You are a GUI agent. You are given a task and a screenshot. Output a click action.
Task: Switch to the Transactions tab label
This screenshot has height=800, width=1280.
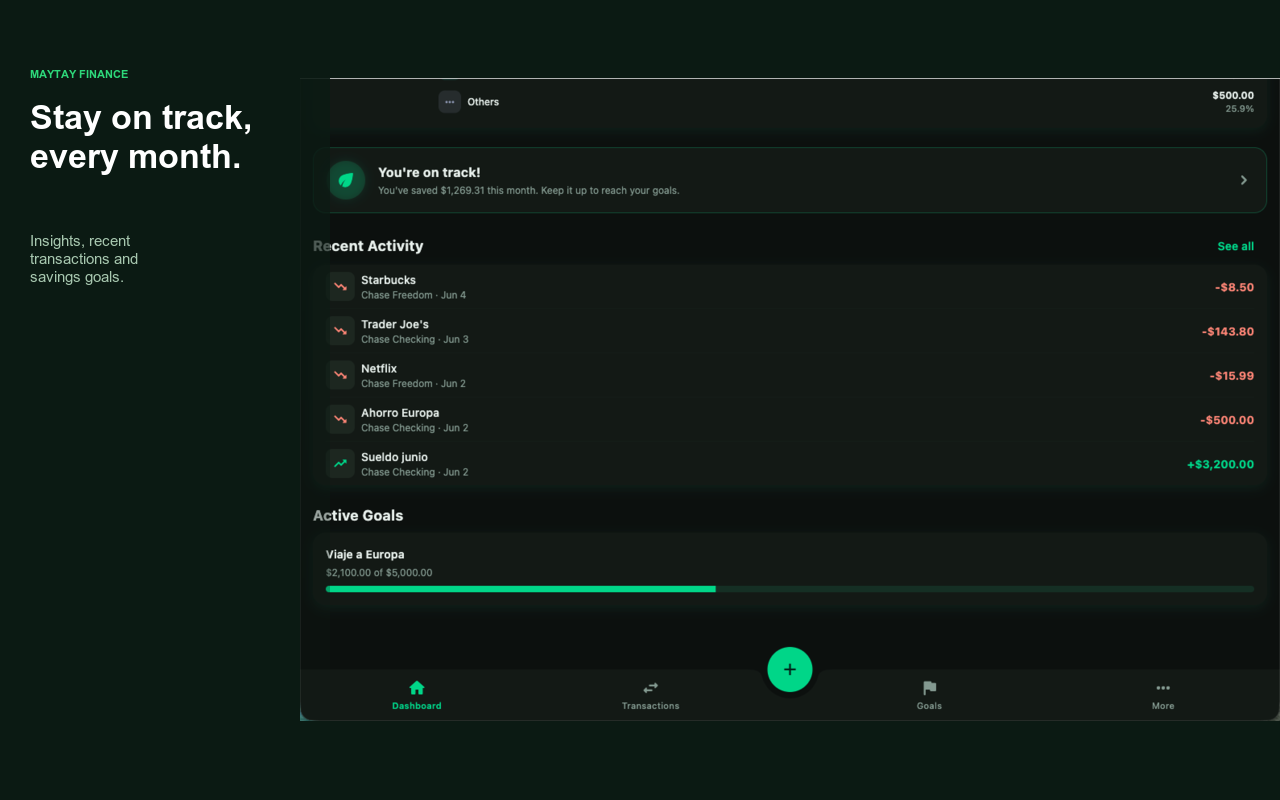(x=651, y=706)
